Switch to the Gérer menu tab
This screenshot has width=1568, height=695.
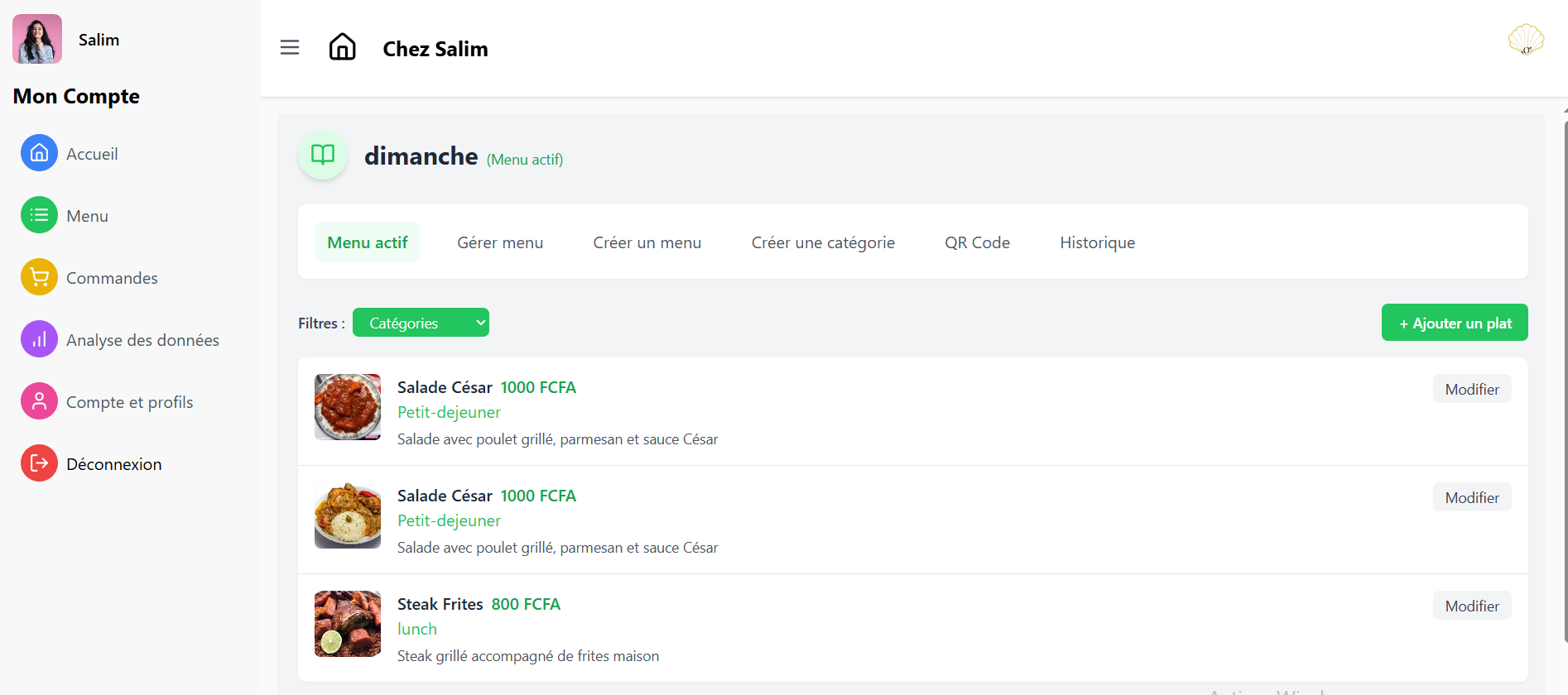(x=500, y=242)
